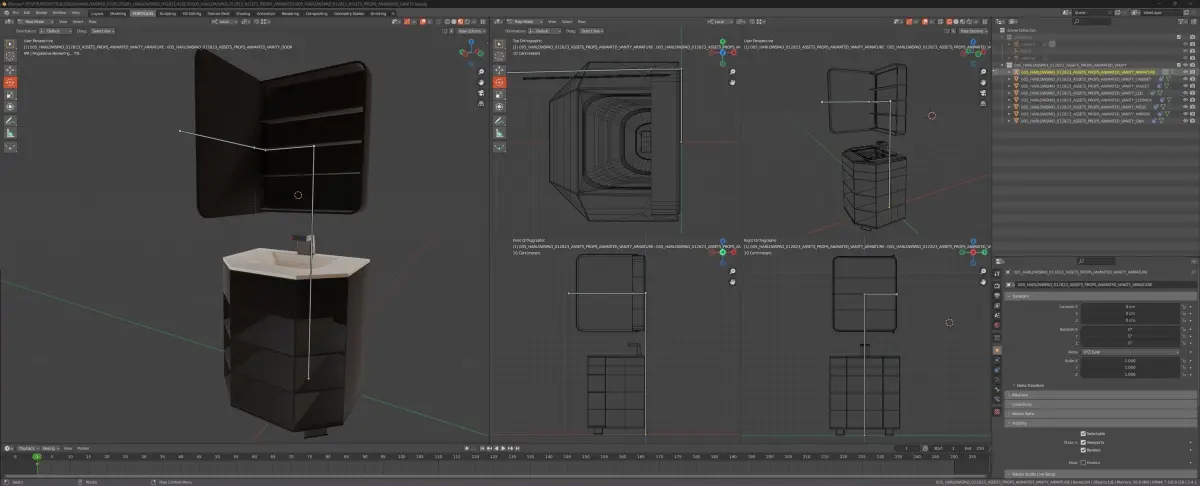
Task: Select the Move tool in main viewport
Action: (x=10, y=70)
